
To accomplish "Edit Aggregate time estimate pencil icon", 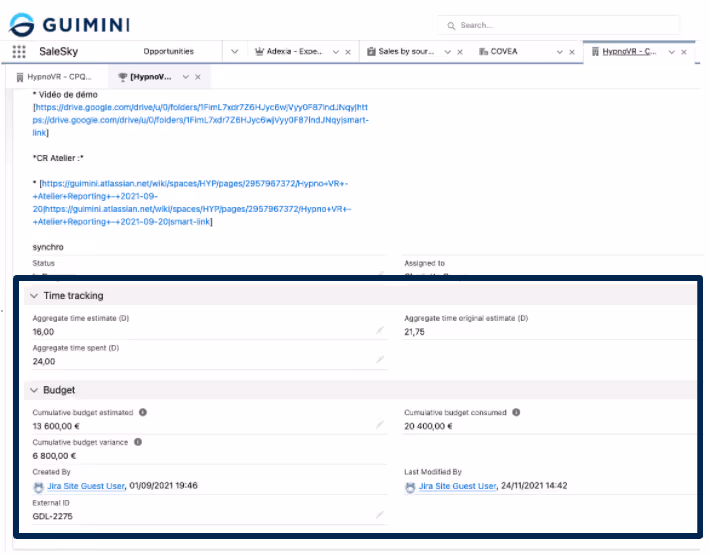I will coord(380,331).
